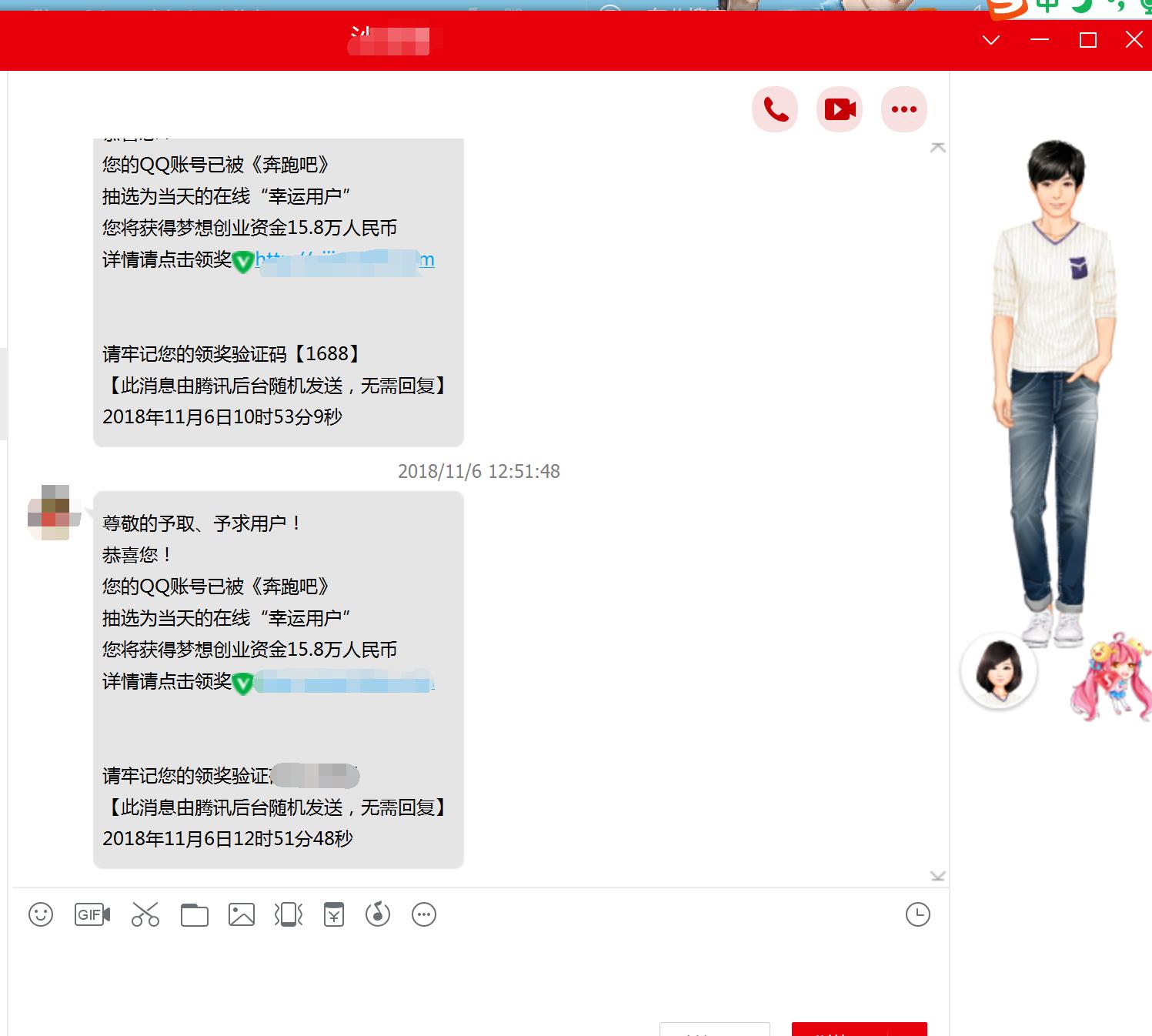Image resolution: width=1152 pixels, height=1036 pixels.
Task: Open the emoji picker
Action: [x=40, y=915]
